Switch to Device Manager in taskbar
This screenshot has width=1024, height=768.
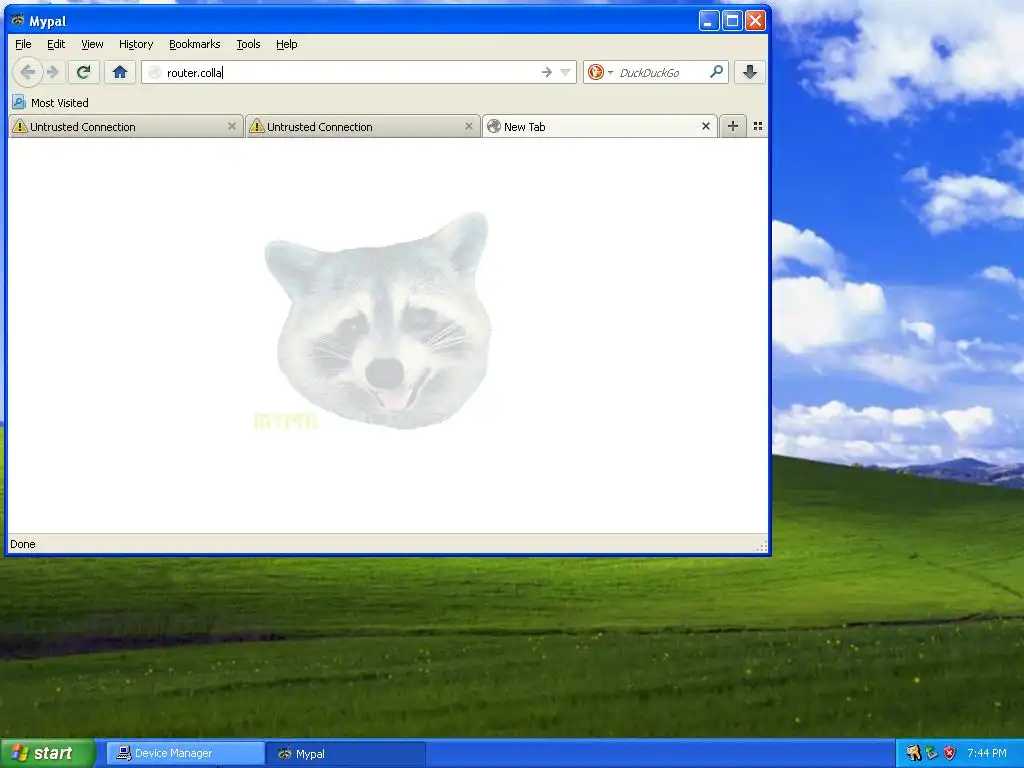click(185, 754)
